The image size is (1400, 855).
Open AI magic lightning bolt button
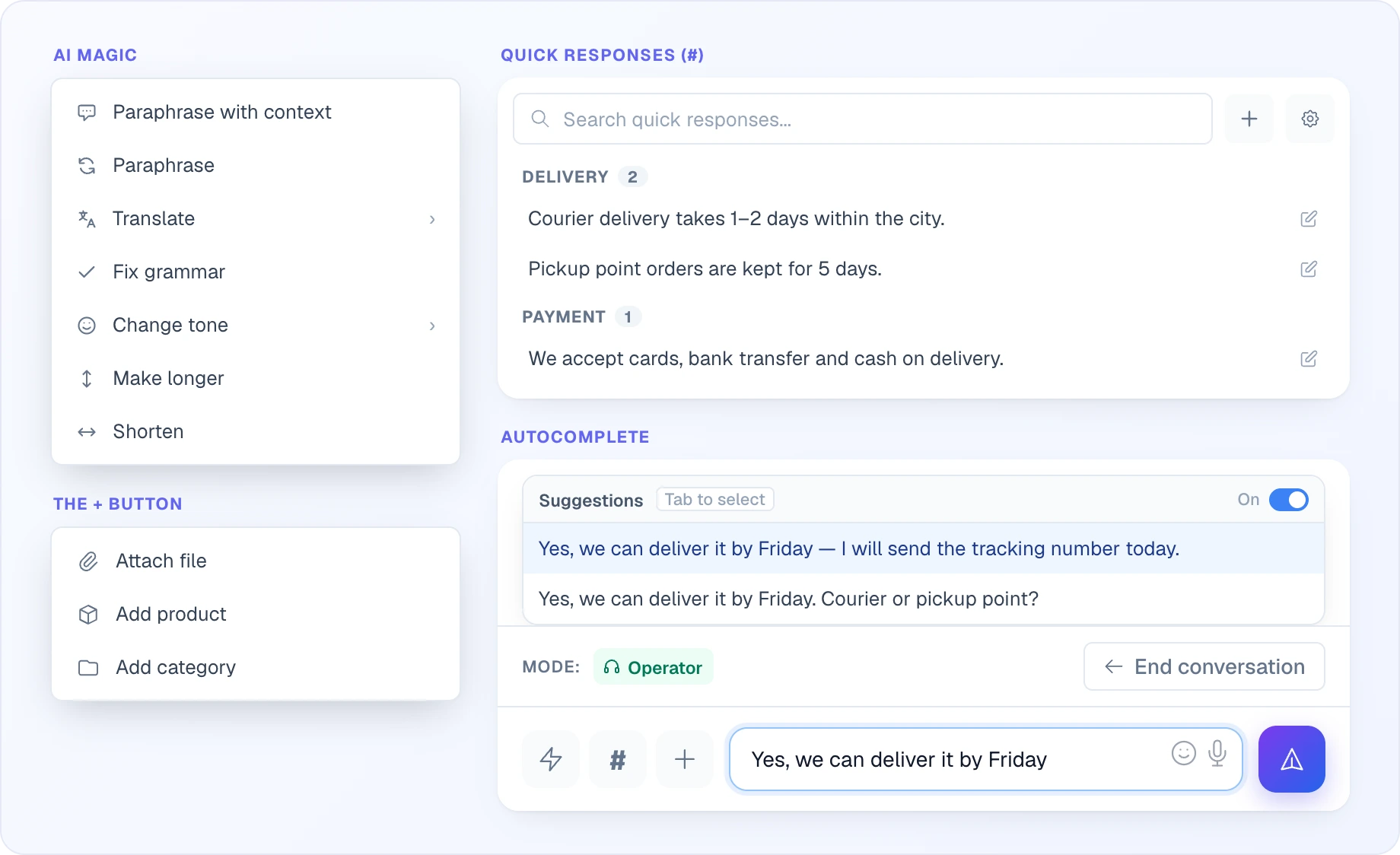tap(551, 759)
